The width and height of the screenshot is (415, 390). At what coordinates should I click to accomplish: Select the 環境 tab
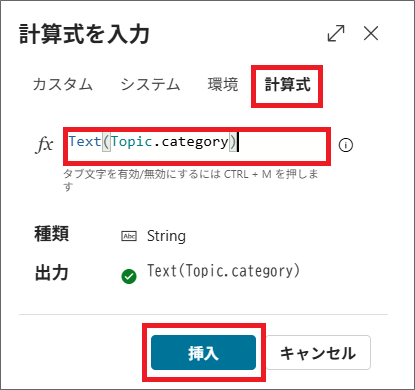(223, 84)
